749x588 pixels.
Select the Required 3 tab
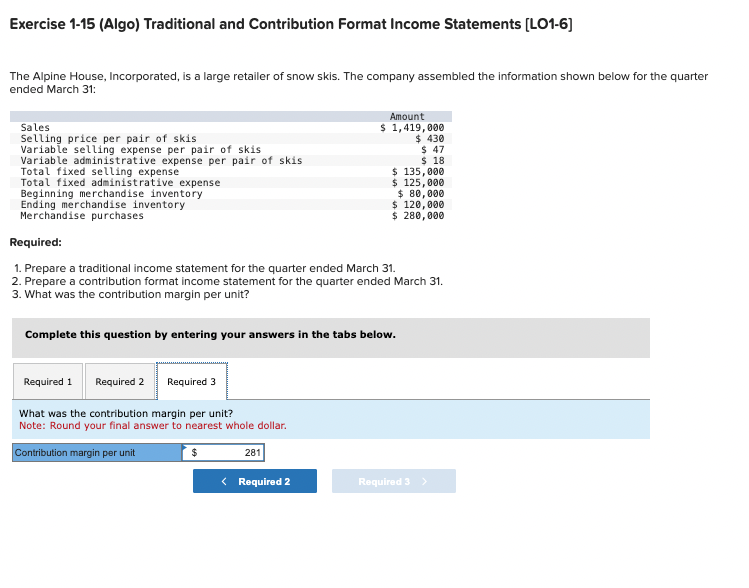192,381
